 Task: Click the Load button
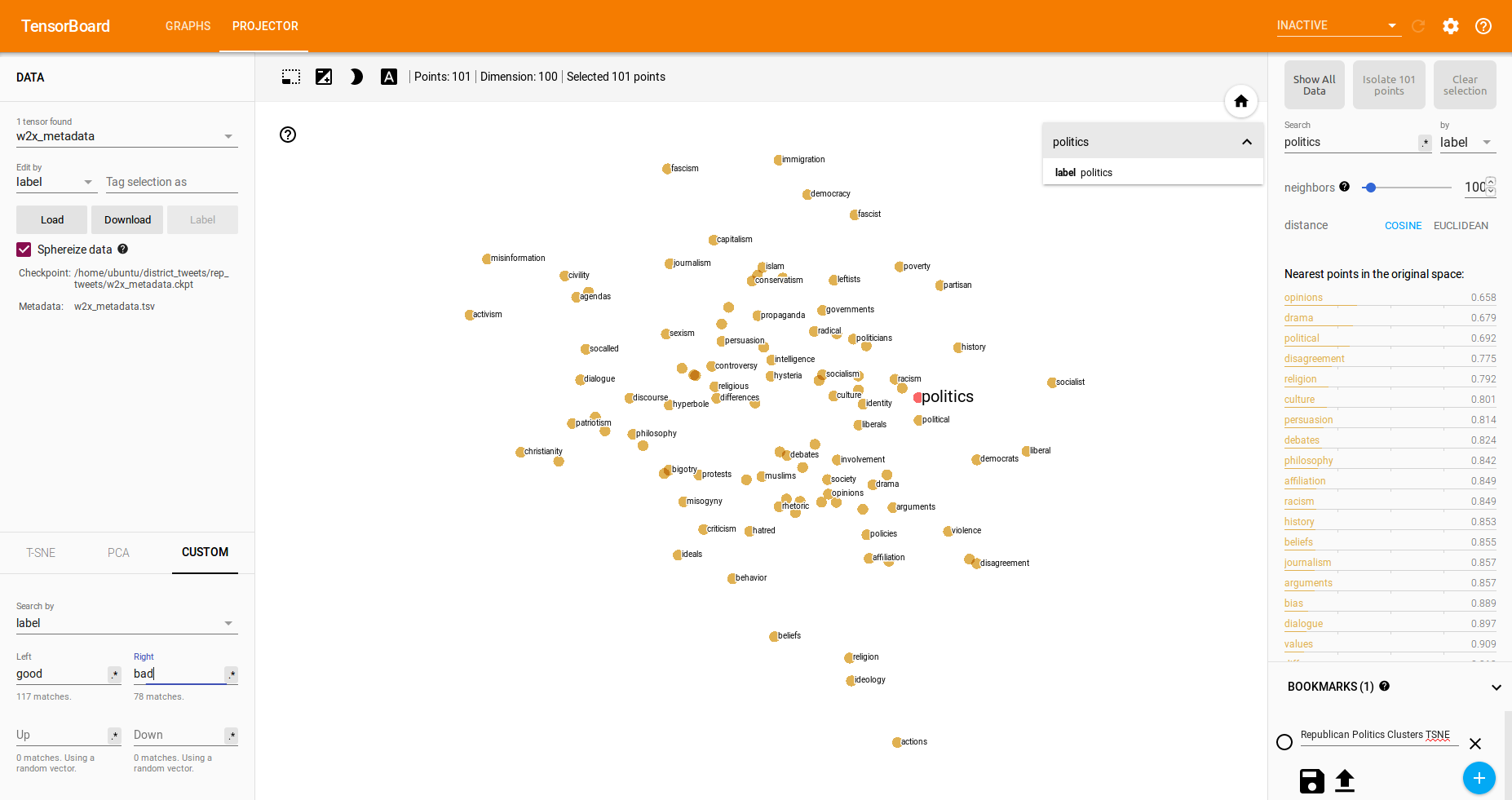coord(52,220)
